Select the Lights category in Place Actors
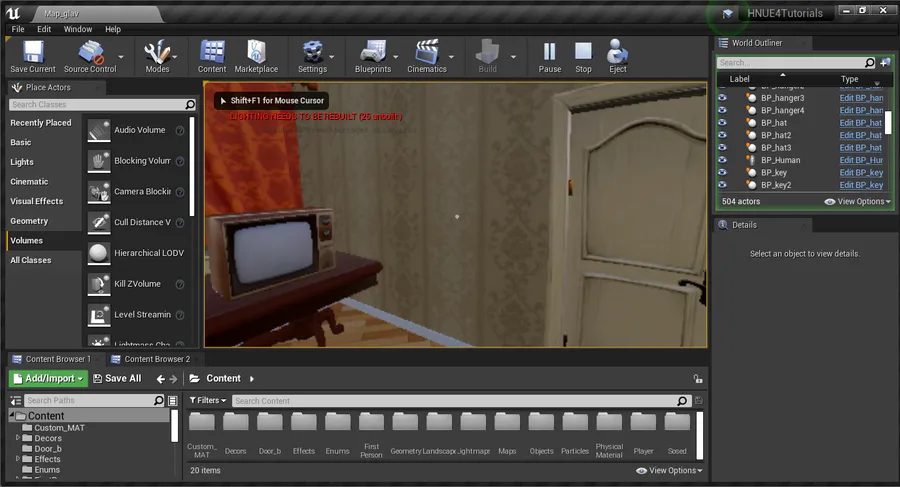This screenshot has height=487, width=900. 22,162
